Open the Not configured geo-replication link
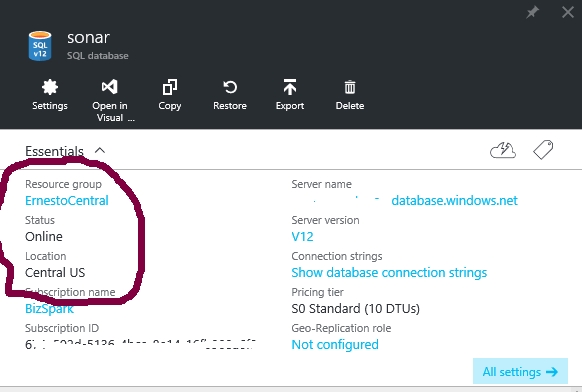Viewport: 582px width, 392px height. coord(335,345)
